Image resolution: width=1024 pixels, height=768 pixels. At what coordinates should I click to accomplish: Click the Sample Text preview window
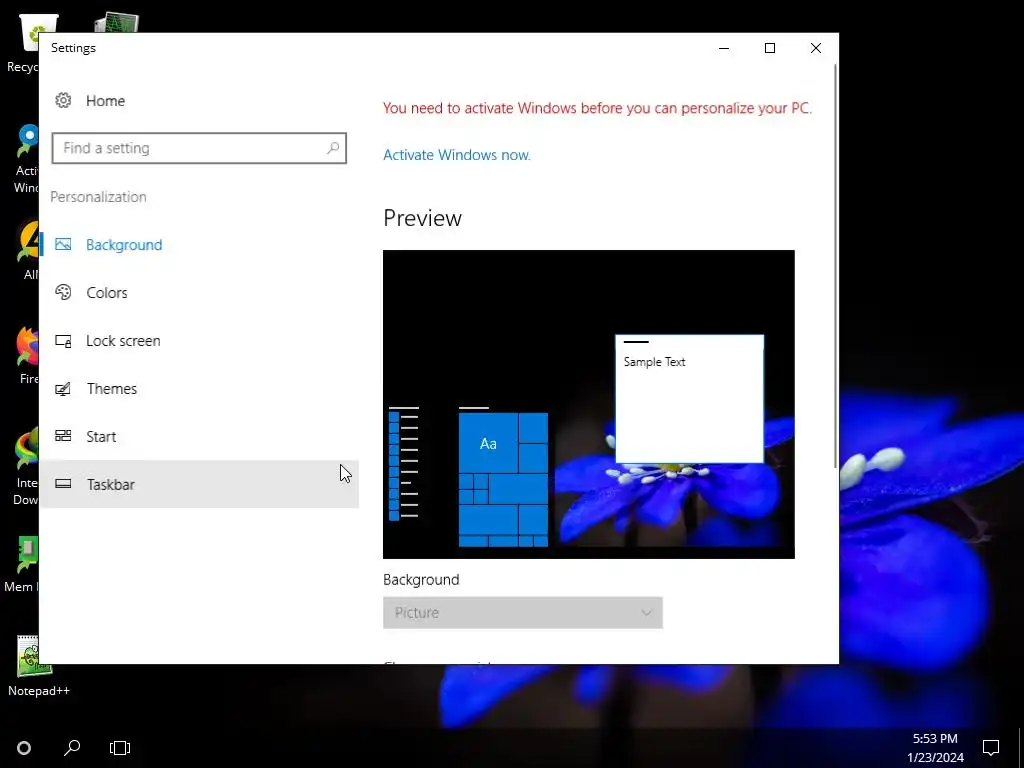point(689,399)
